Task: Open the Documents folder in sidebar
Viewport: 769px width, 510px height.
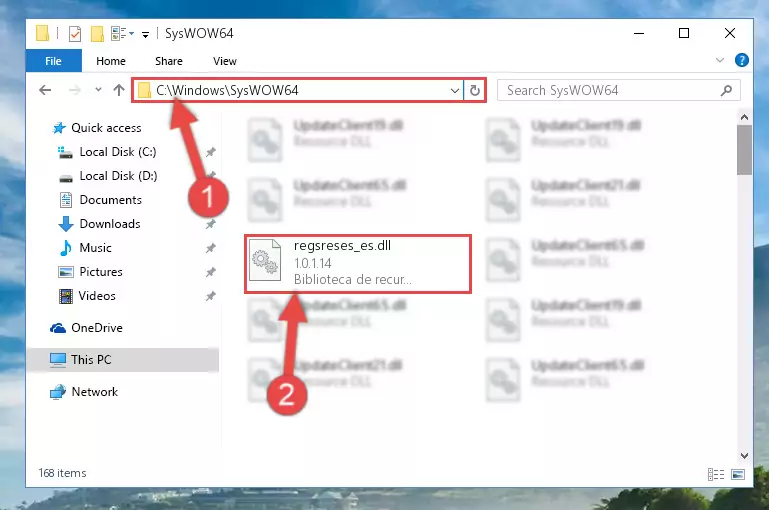Action: (110, 200)
